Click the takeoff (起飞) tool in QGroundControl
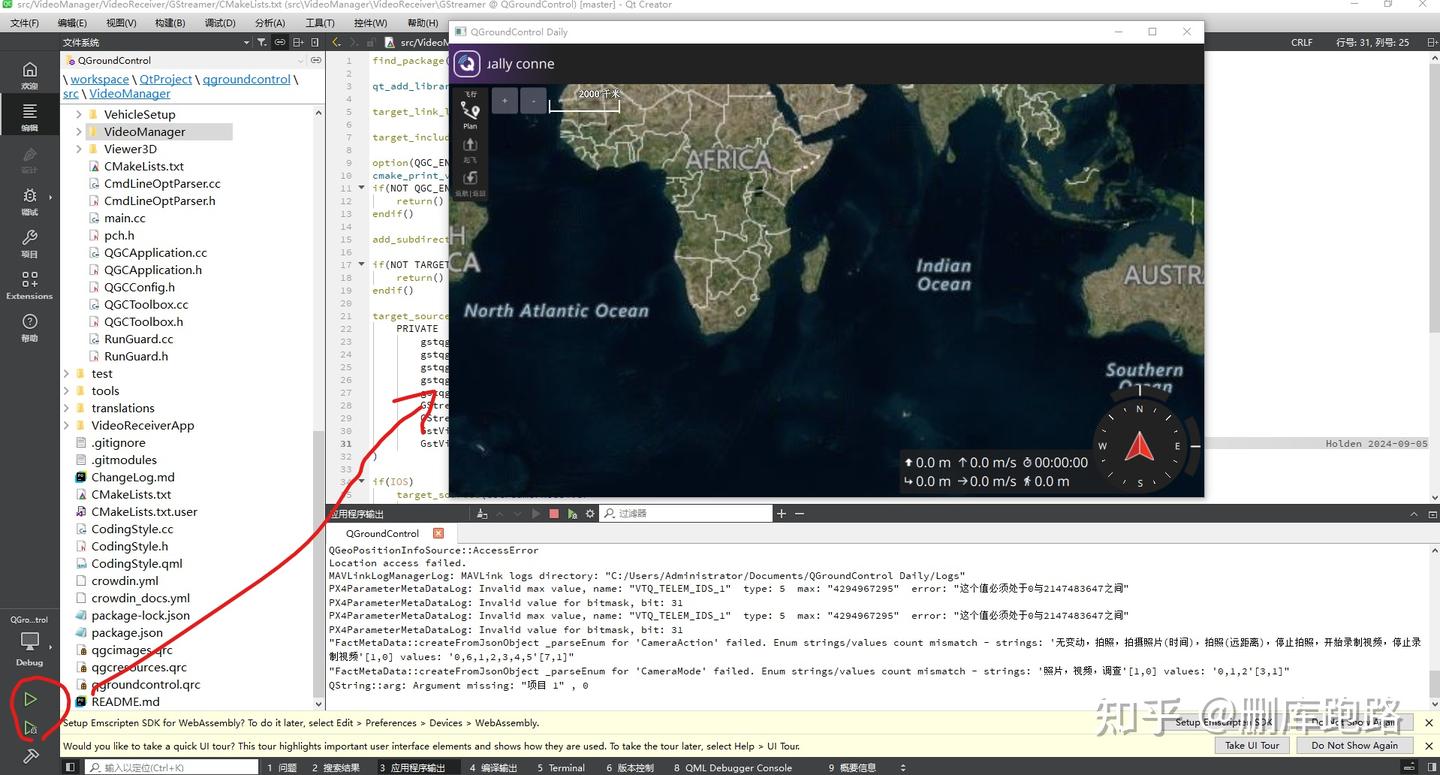The width and height of the screenshot is (1440, 775). click(470, 150)
